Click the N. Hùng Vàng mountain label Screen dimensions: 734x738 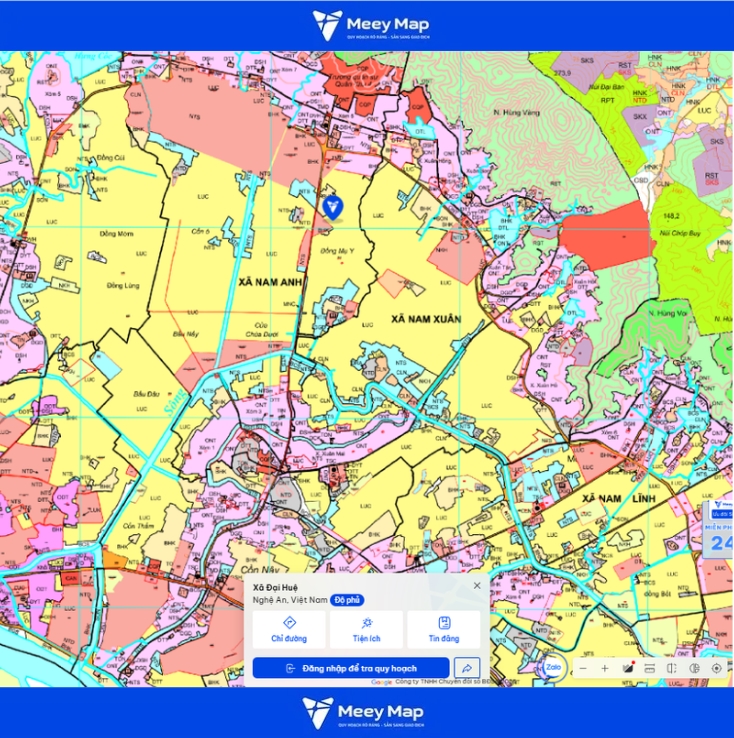[x=517, y=112]
